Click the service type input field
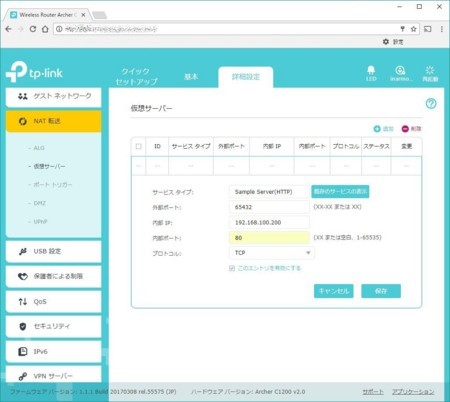450x402 pixels. tap(269, 192)
